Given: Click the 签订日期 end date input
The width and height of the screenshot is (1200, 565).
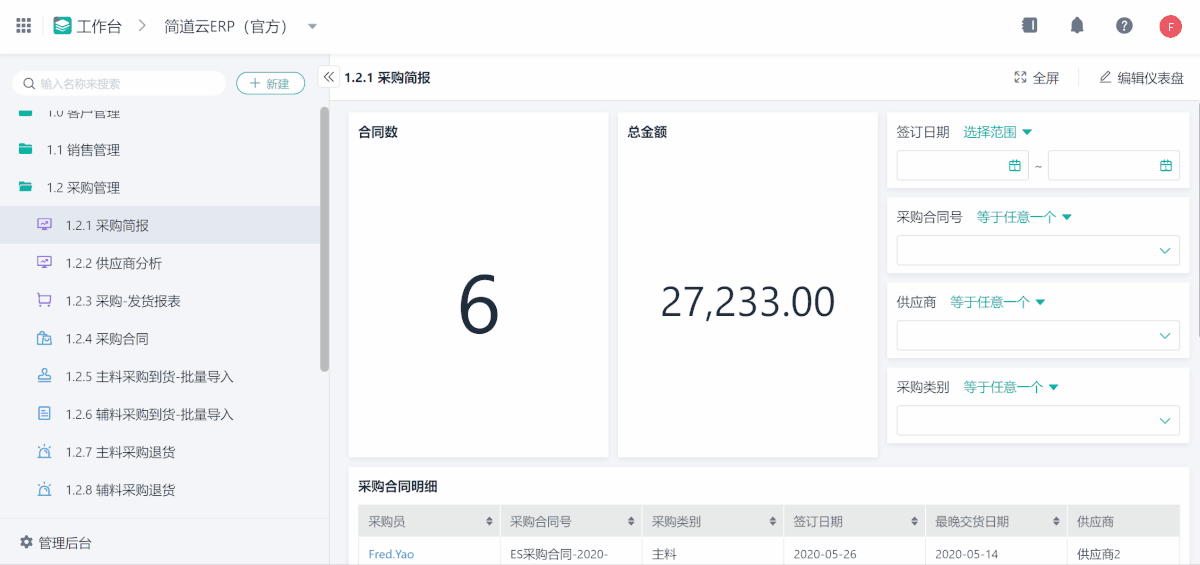Looking at the screenshot, I should point(1114,166).
